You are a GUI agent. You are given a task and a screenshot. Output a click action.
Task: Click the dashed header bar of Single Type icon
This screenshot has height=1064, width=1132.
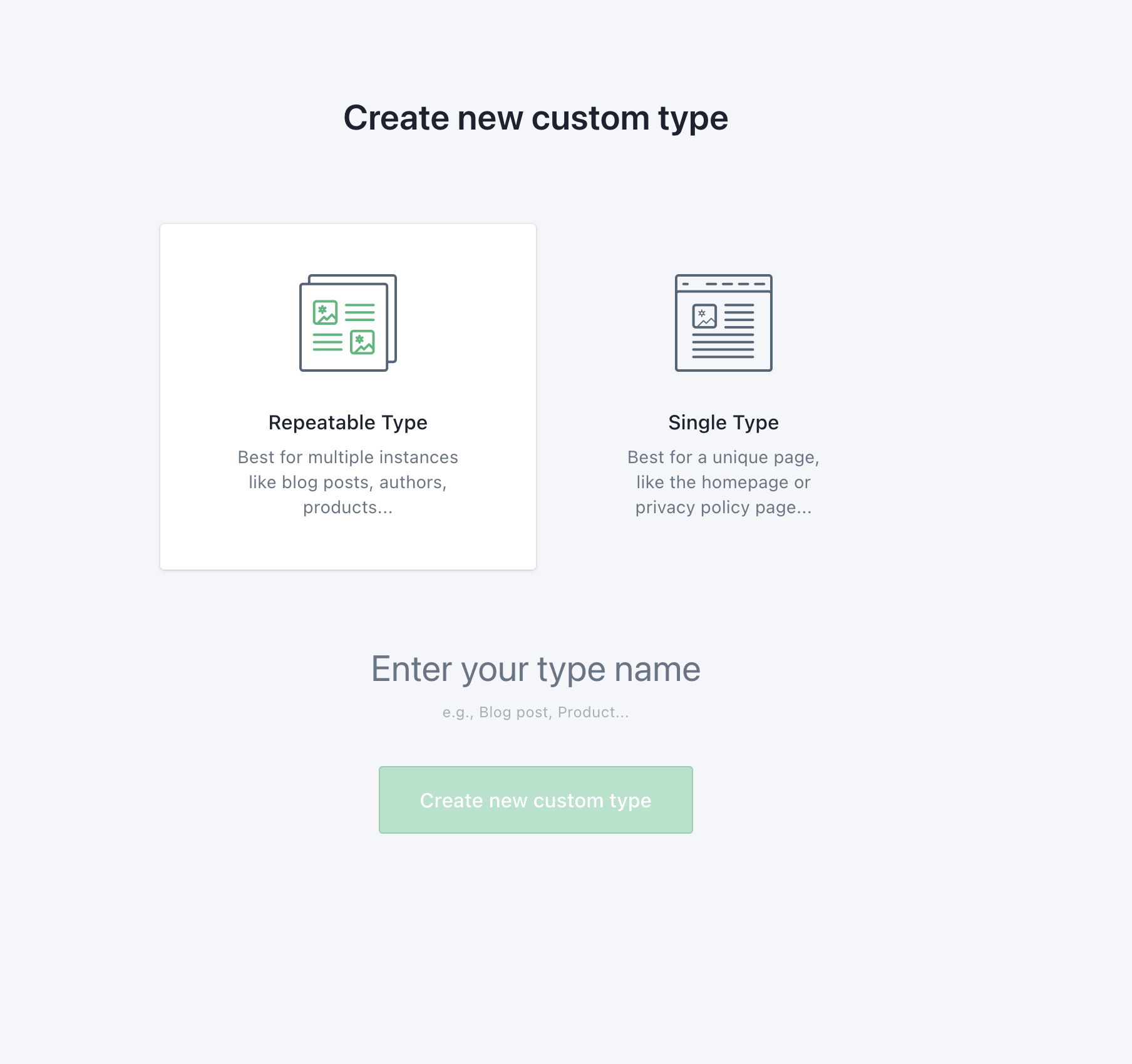coord(723,284)
